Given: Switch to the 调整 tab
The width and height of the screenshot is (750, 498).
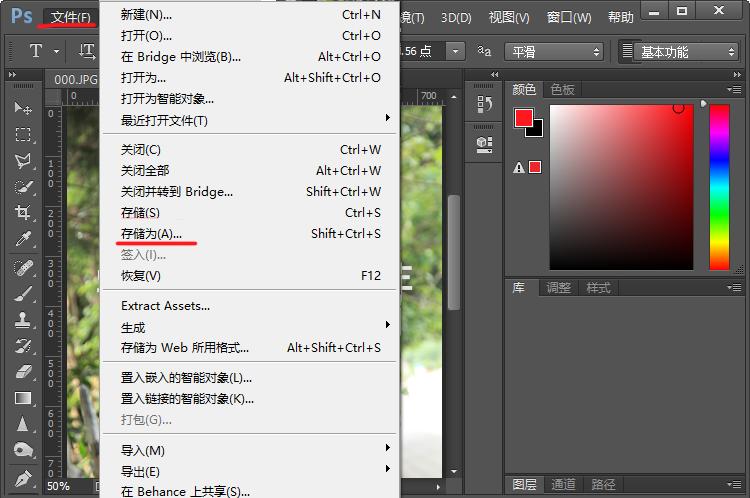Looking at the screenshot, I should pyautogui.click(x=559, y=288).
